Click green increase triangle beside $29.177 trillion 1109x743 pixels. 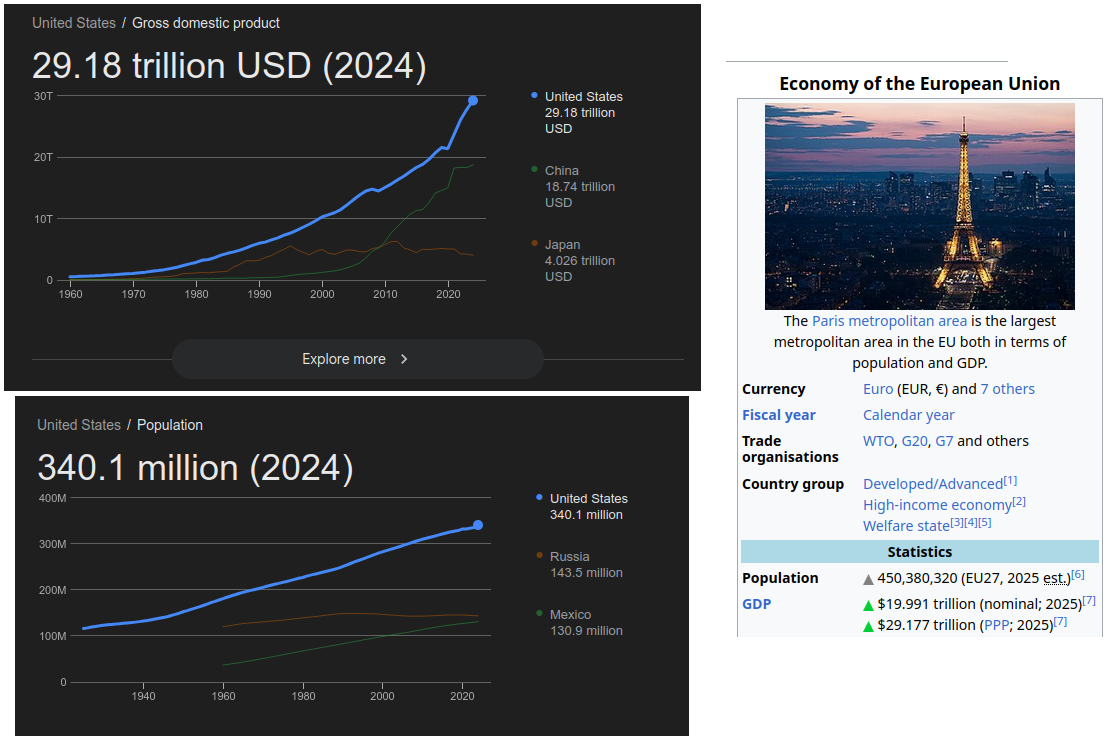click(x=869, y=626)
